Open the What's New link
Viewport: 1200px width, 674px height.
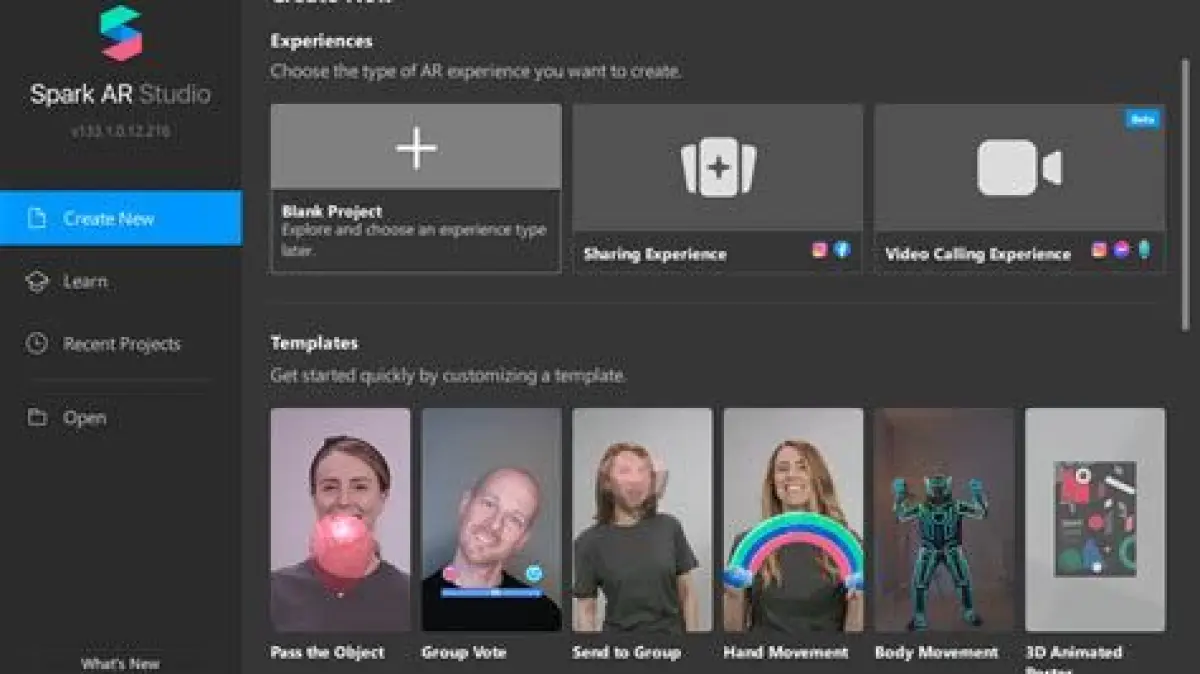pos(120,664)
